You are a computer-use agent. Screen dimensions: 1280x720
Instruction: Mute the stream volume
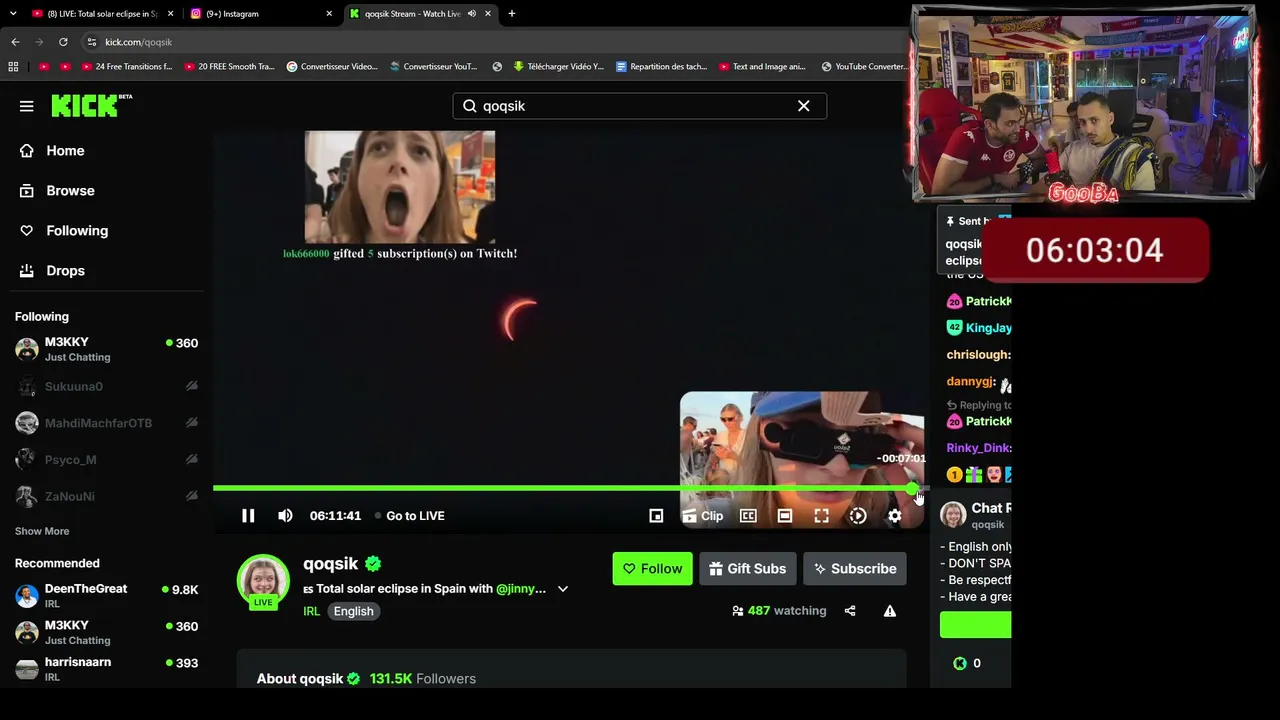[x=285, y=516]
